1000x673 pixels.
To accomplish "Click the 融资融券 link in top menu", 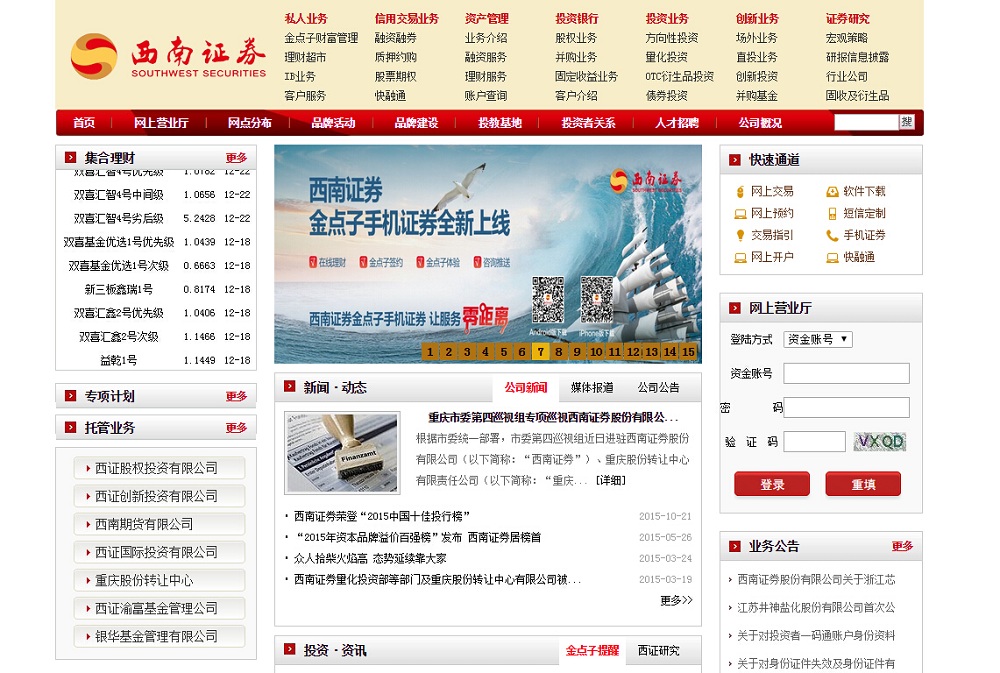I will point(395,38).
